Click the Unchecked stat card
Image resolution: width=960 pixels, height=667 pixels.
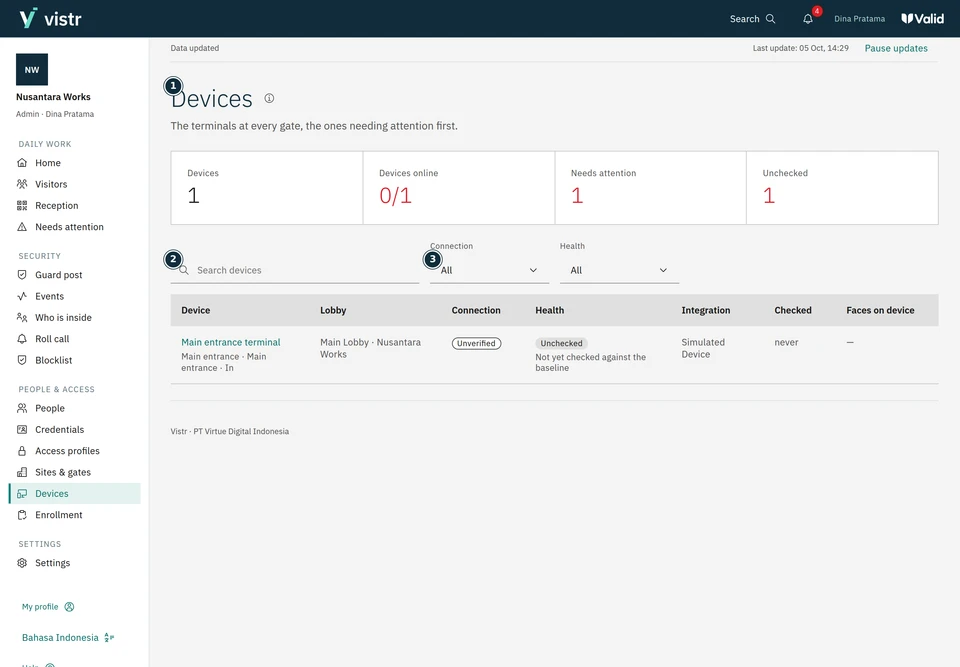click(x=842, y=188)
